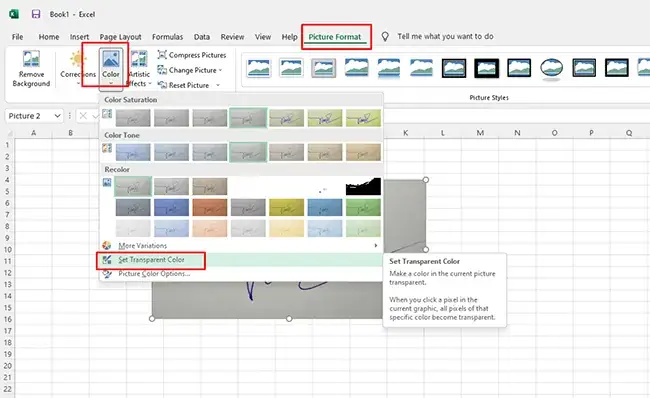Open Picture Color Options
Screen dimensions: 650x398
pos(241,274)
